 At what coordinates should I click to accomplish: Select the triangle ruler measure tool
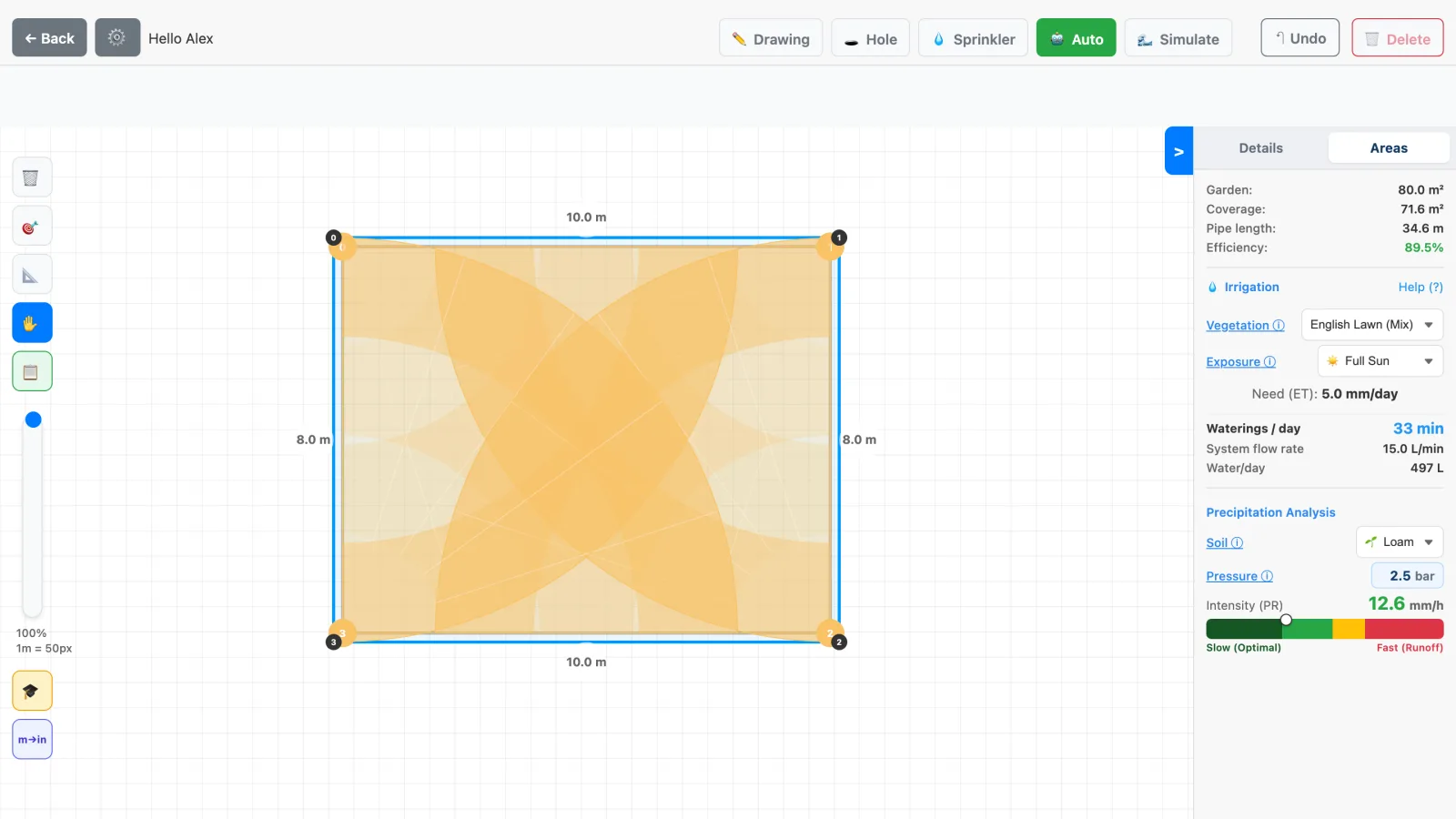(x=32, y=275)
